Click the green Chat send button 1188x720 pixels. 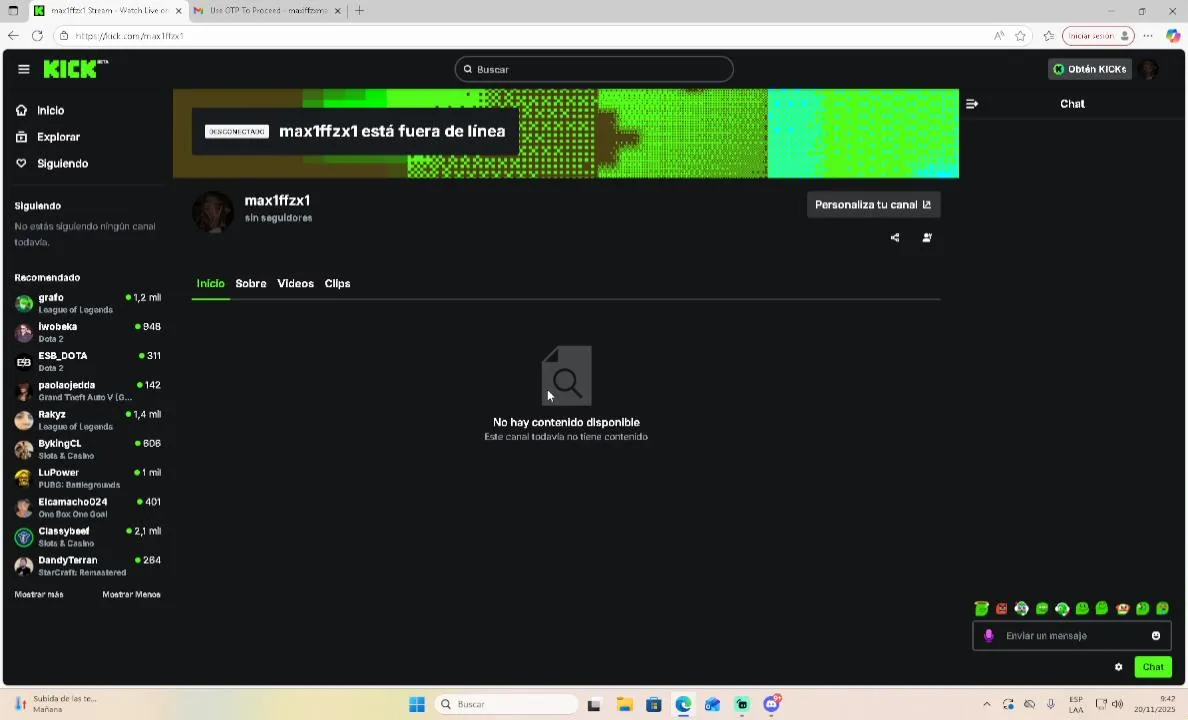click(1152, 667)
